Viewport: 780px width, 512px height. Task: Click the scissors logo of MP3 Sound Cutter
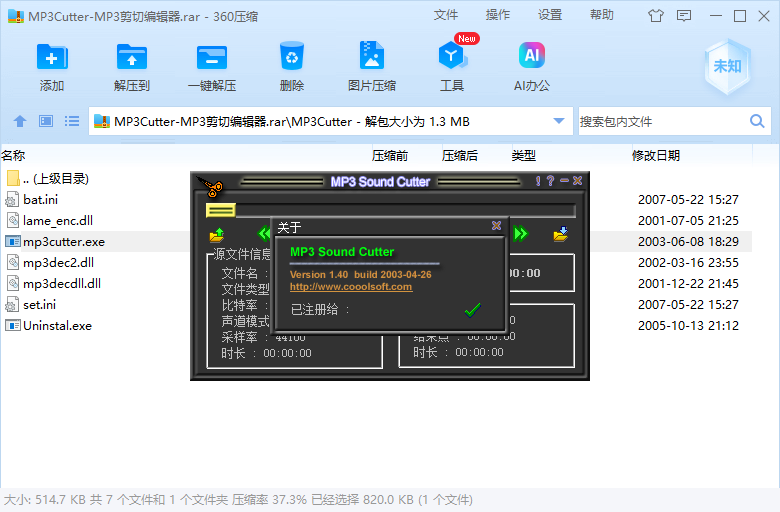(x=211, y=186)
